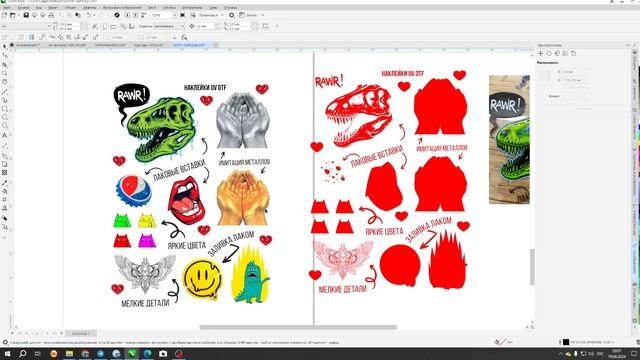Image resolution: width=640 pixels, height=360 pixels.
Task: Open the Растровые изображения menu
Action: pos(122,7)
